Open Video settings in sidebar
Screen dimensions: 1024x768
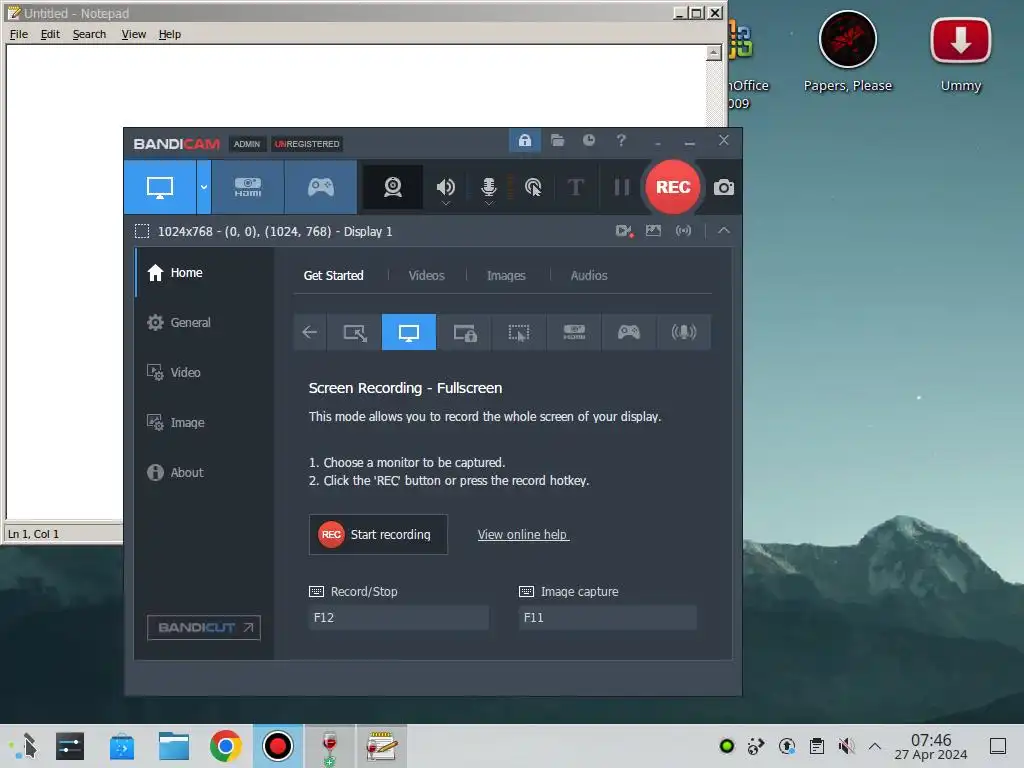pyautogui.click(x=205, y=372)
